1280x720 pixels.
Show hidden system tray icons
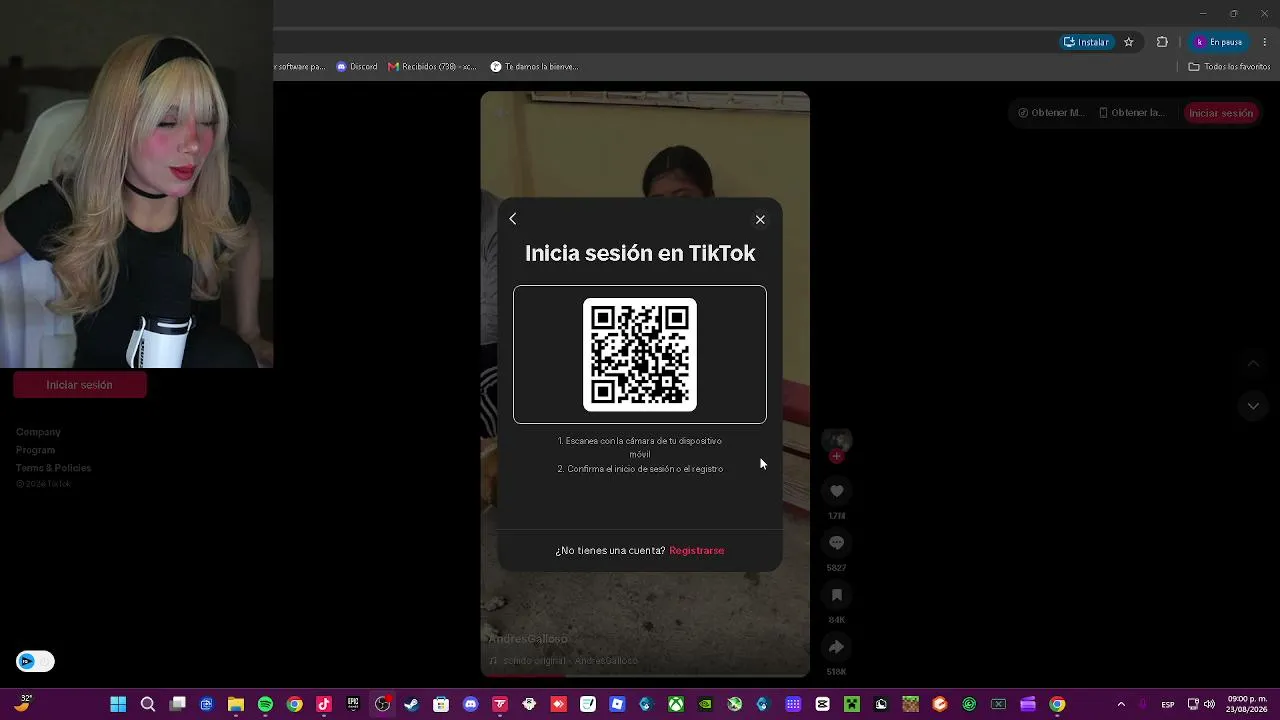[x=1121, y=705]
